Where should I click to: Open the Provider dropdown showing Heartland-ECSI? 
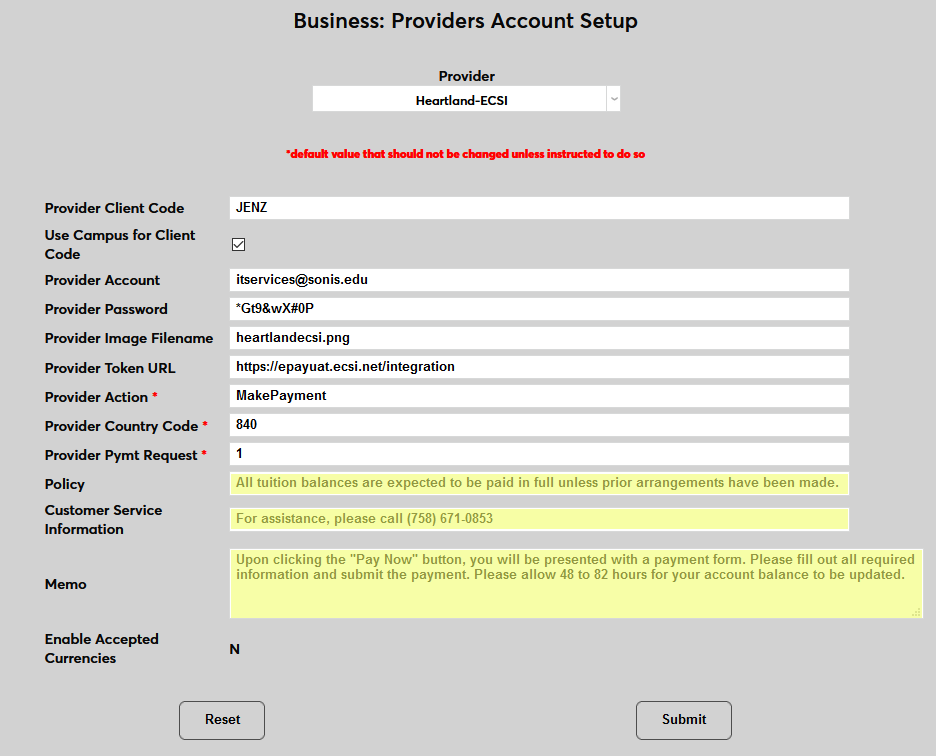[466, 99]
